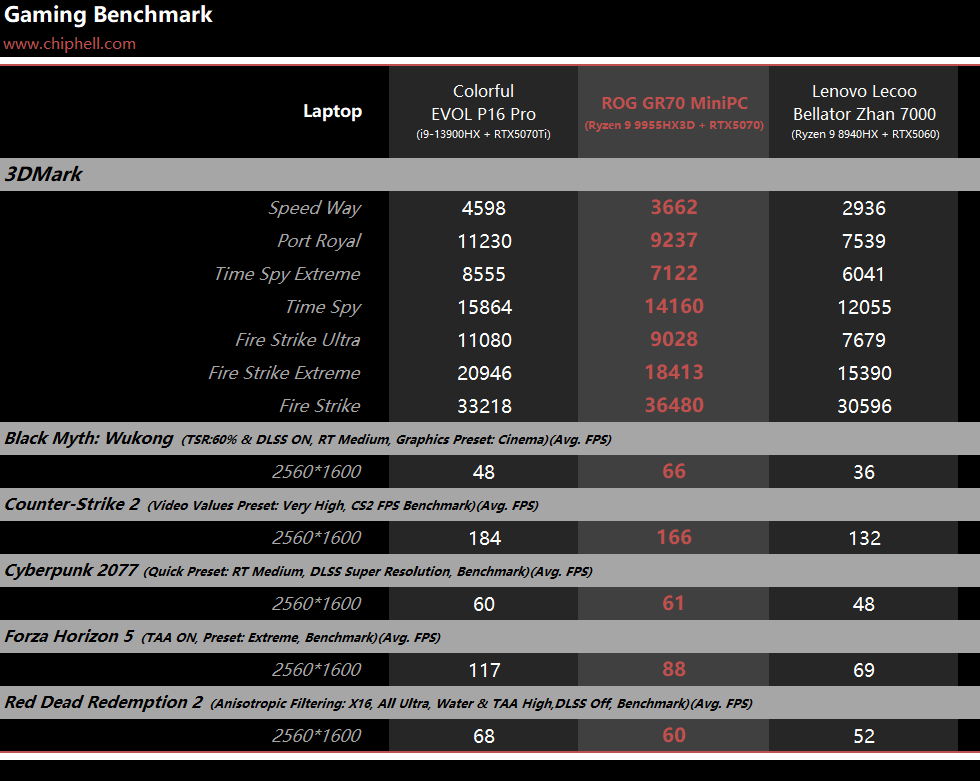Viewport: 980px width, 781px height.
Task: Select ROG GR70 MiniPC column header
Action: [674, 112]
